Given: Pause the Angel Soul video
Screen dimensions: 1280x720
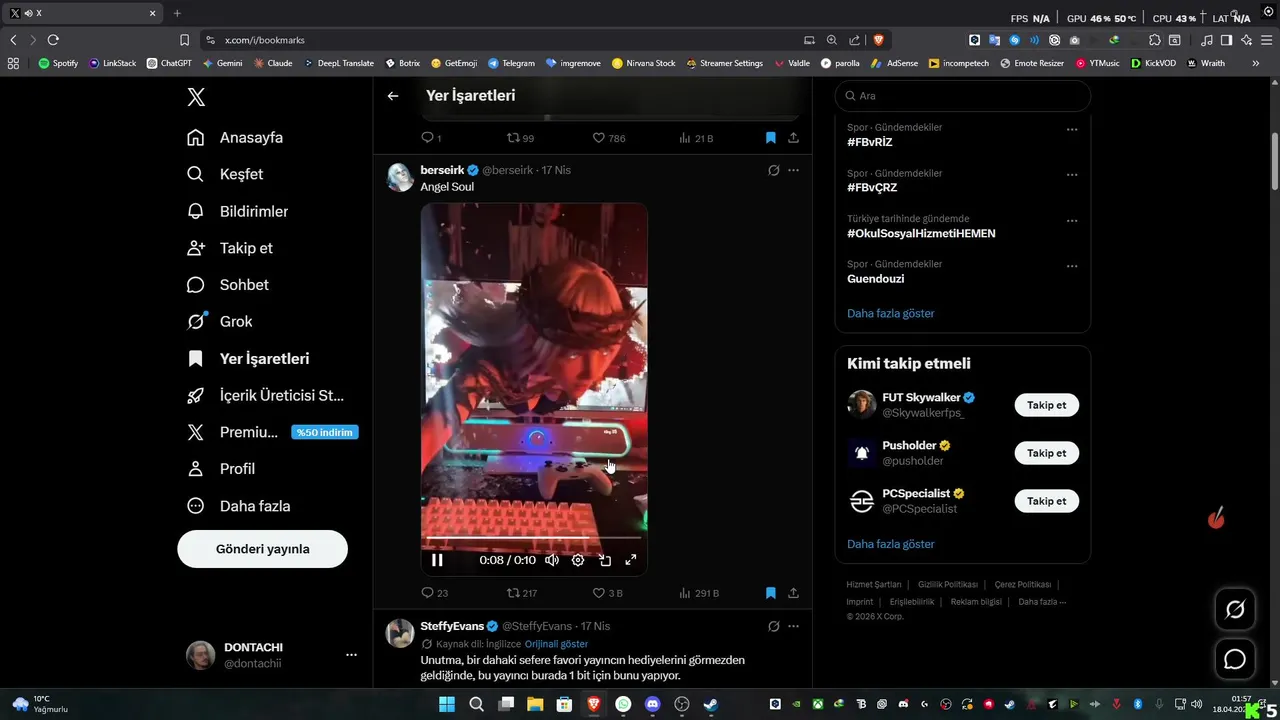Looking at the screenshot, I should (x=437, y=560).
